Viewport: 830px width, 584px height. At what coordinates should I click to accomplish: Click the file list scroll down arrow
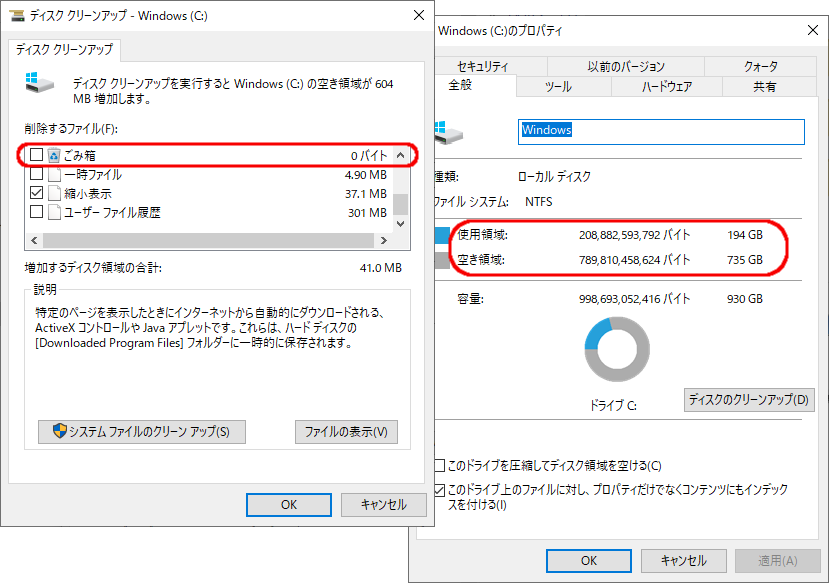[x=401, y=224]
